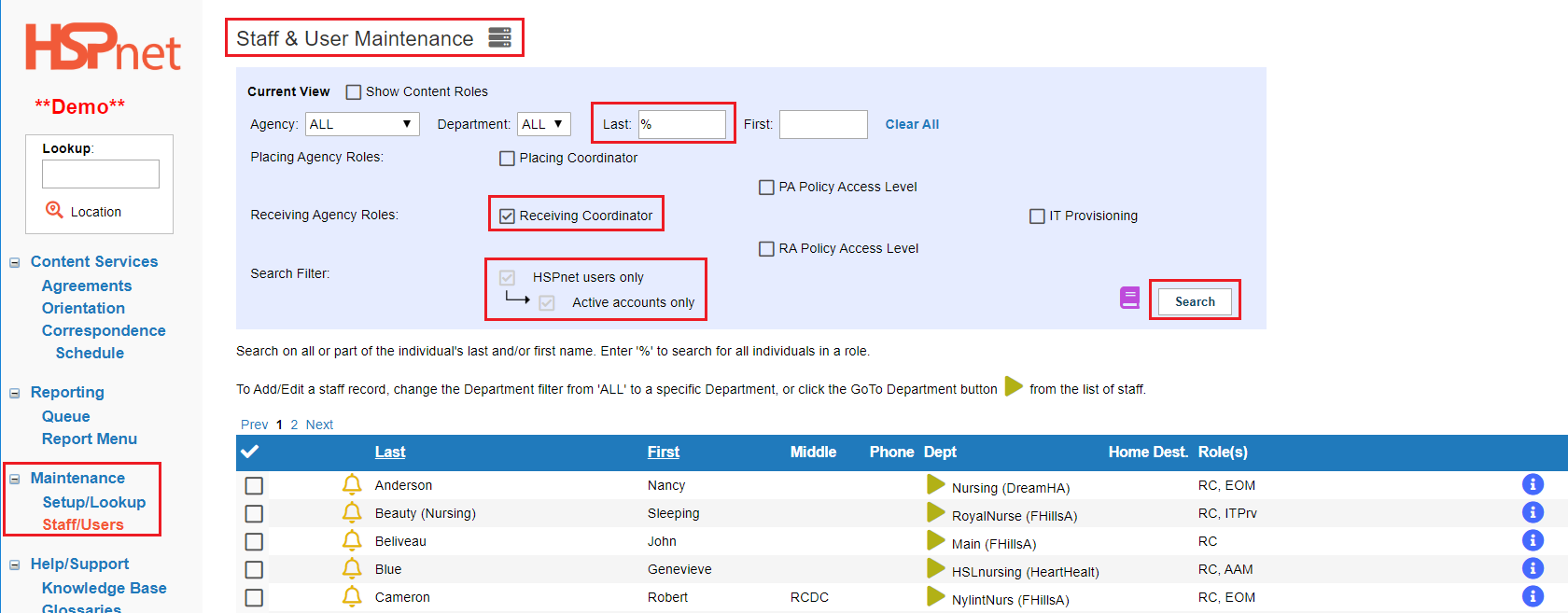Click the select-all checkmark in table header
This screenshot has width=1568, height=613.
coord(250,452)
